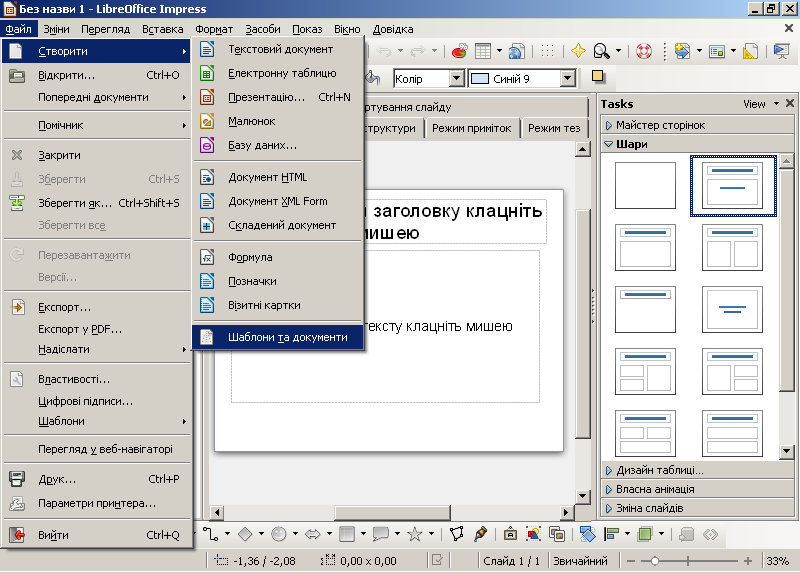Expand Власна анімація panel
Screen dimensions: 800x574
[698, 489]
